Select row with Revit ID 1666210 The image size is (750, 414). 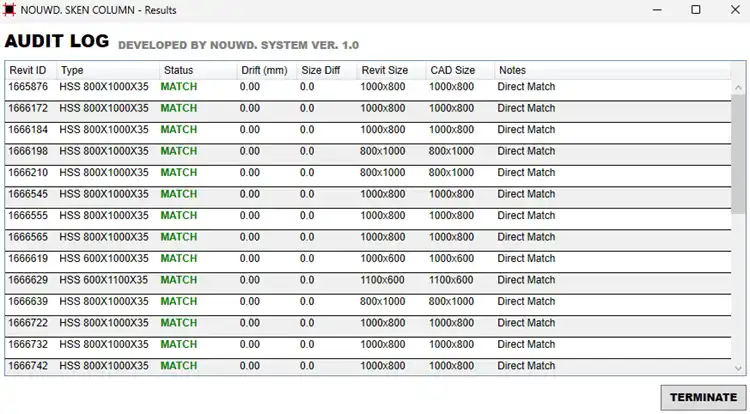[x=368, y=175]
